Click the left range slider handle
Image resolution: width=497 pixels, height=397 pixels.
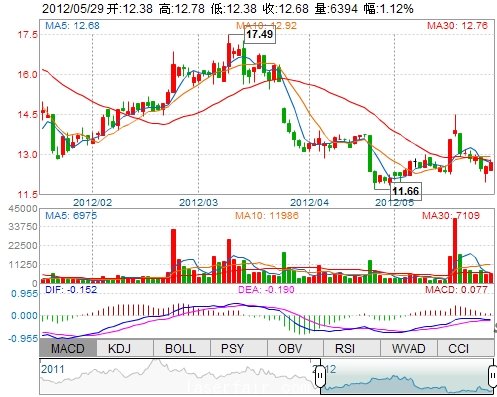[x=320, y=376]
